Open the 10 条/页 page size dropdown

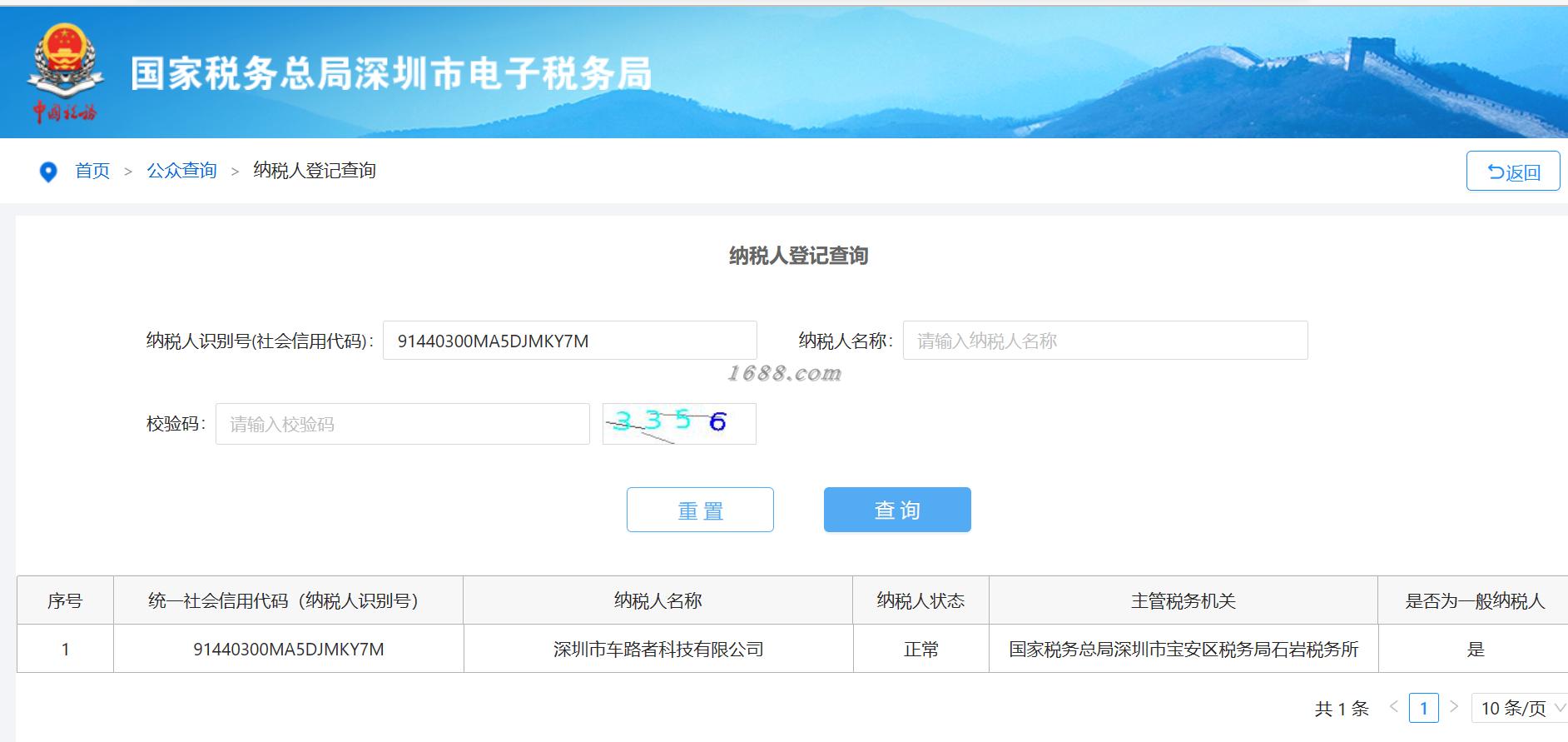click(x=1521, y=708)
